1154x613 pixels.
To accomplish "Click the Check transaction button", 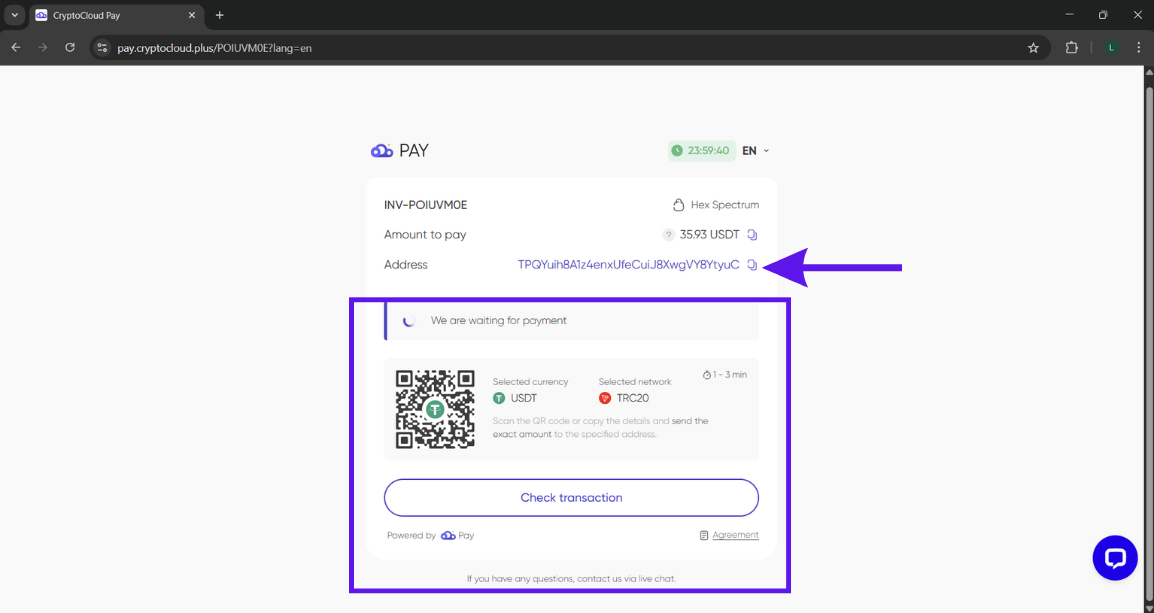I will pos(571,498).
